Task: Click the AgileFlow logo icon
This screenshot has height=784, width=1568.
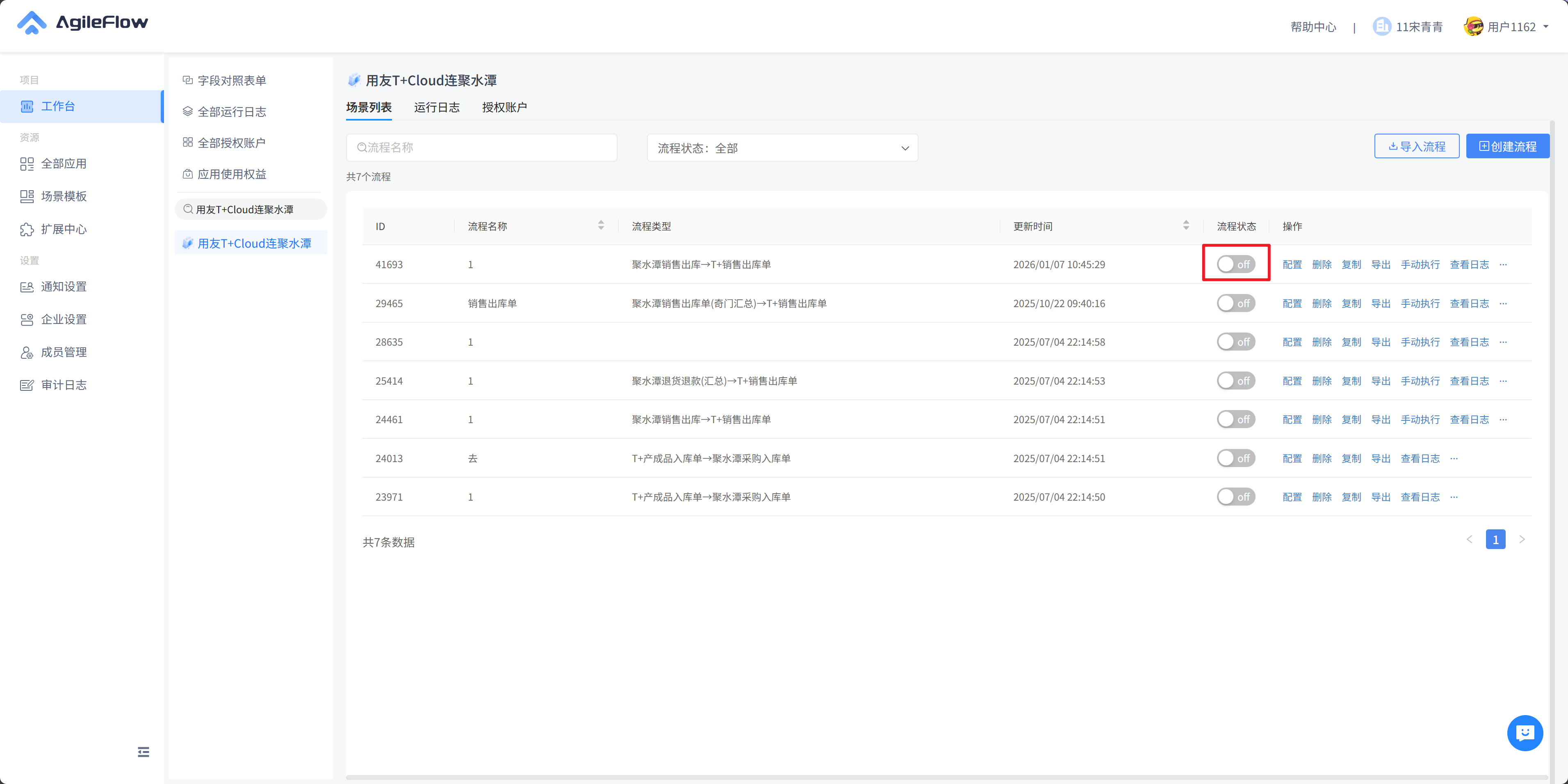Action: coord(32,23)
